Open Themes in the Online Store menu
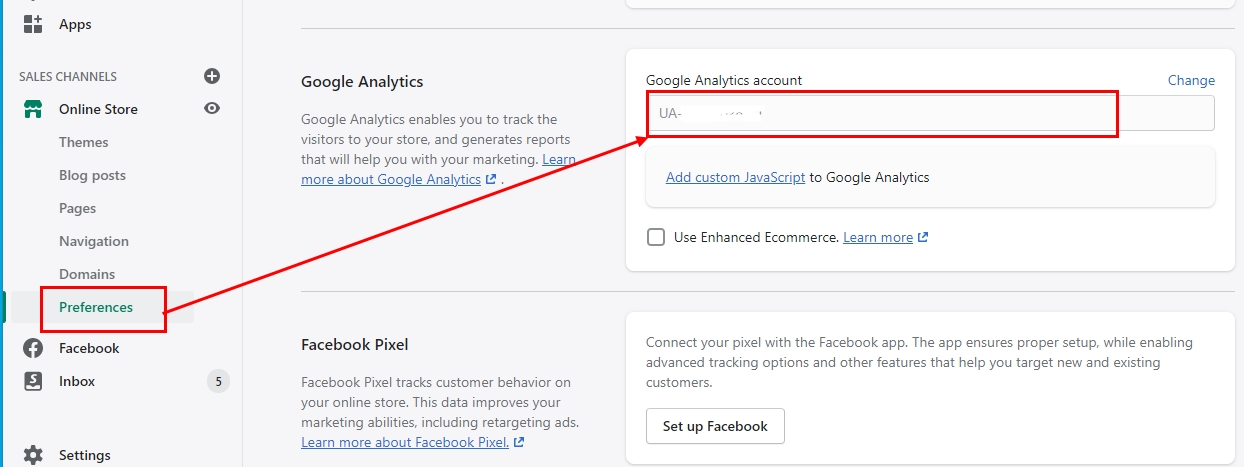The width and height of the screenshot is (1244, 467). [84, 142]
